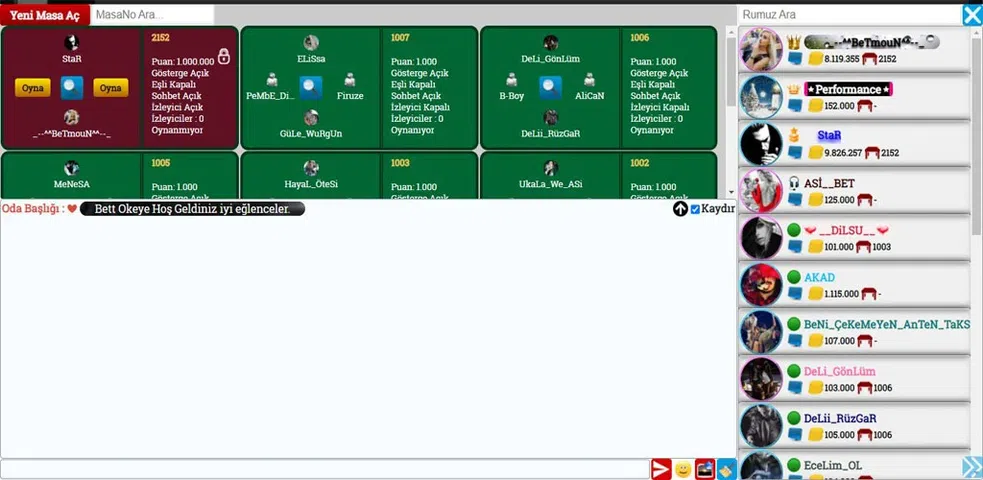Click the right Oyna button on table 2152
Image resolution: width=983 pixels, height=480 pixels.
click(110, 88)
